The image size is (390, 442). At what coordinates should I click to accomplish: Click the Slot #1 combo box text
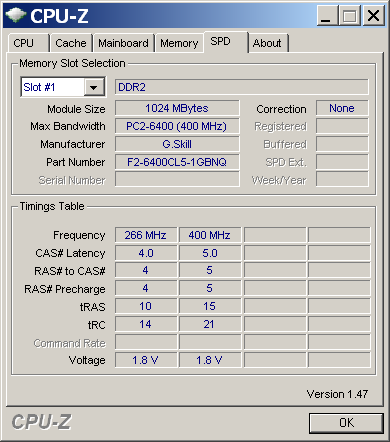39,87
